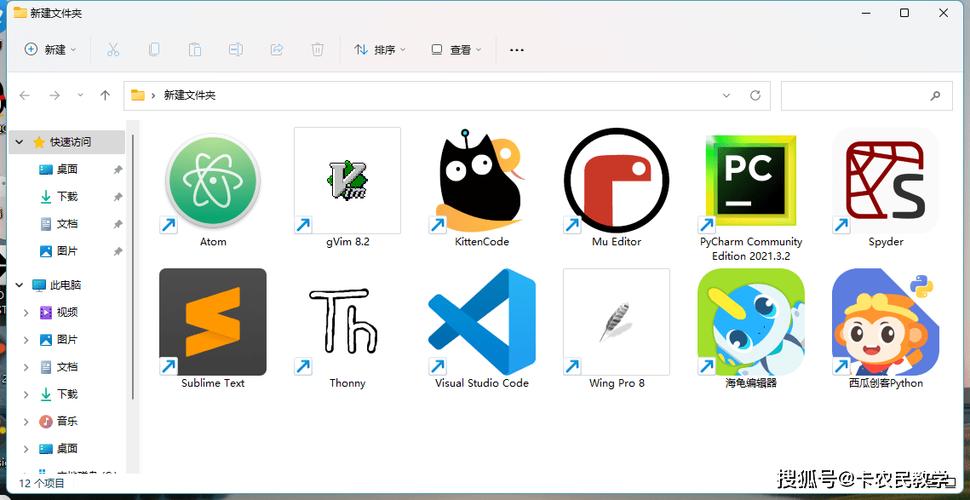Select 桌面 in quick access
Viewport: 970px width, 500px height.
coord(66,169)
